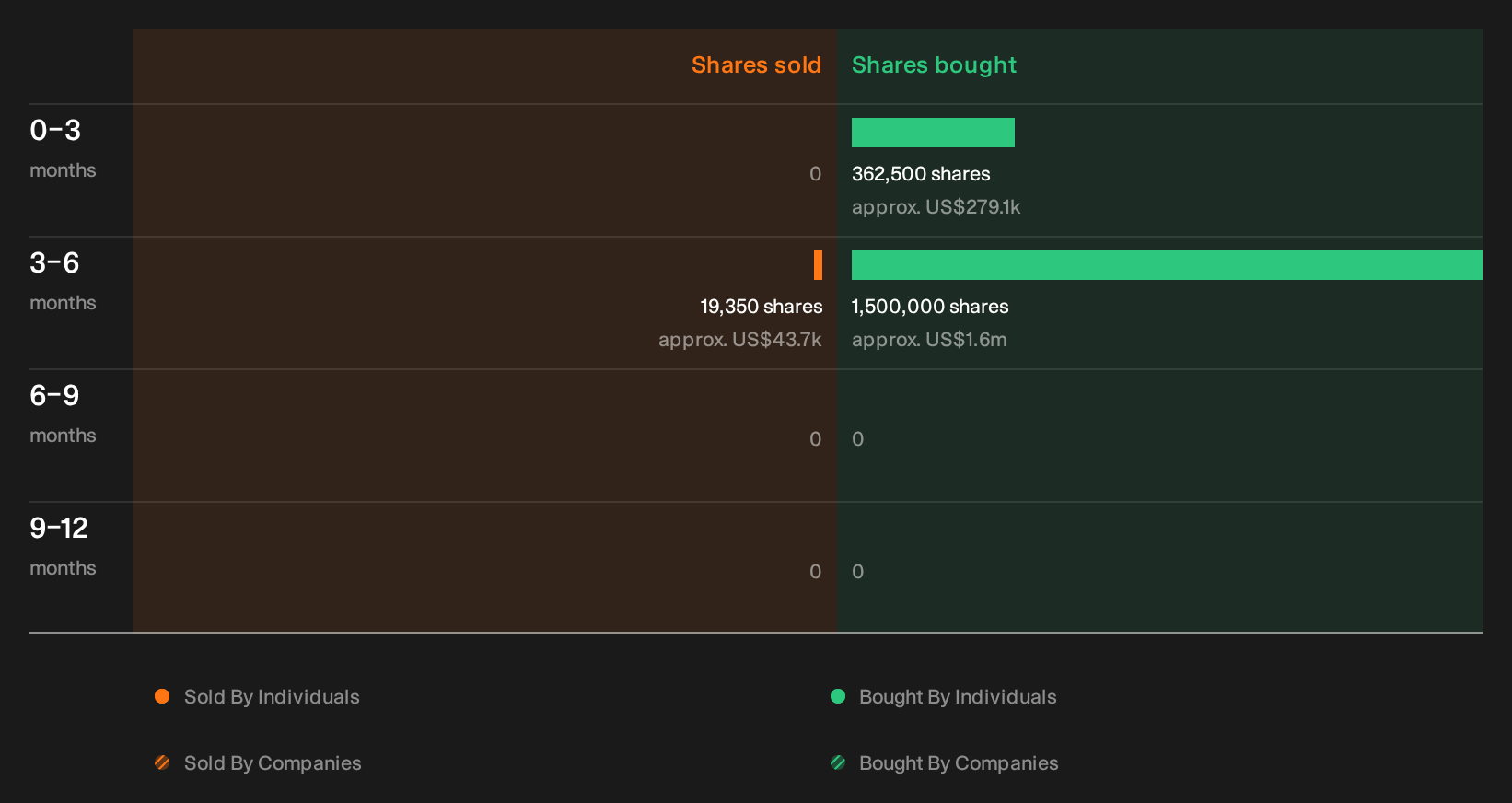
Task: Click the 'Sold By Individuals' legend label
Action: (272, 697)
